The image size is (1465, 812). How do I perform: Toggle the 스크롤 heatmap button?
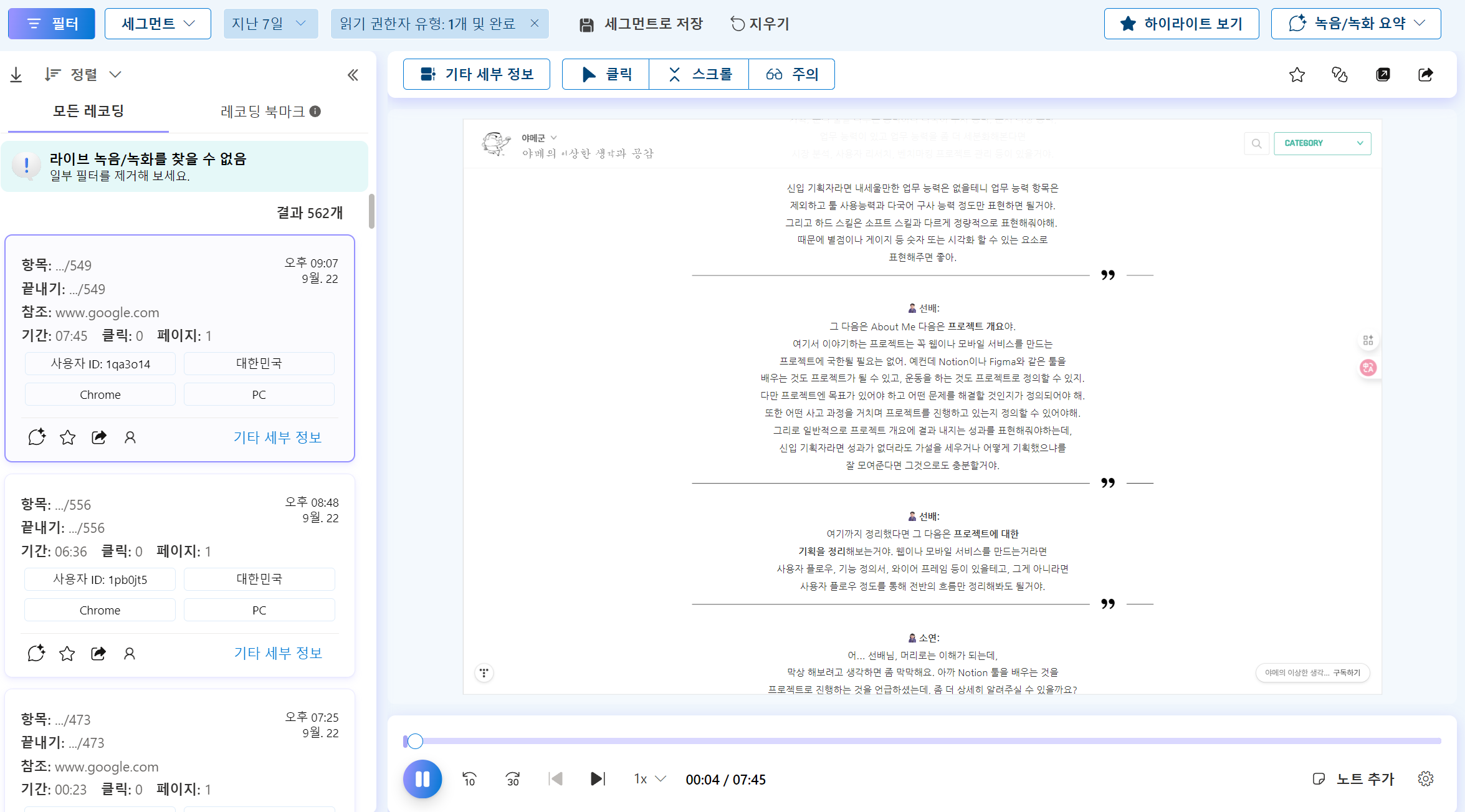(699, 75)
